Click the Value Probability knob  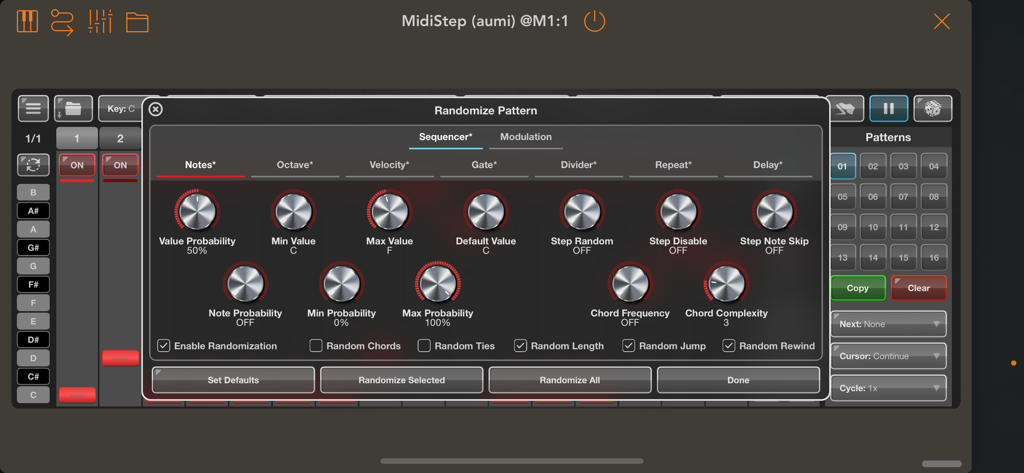[197, 212]
